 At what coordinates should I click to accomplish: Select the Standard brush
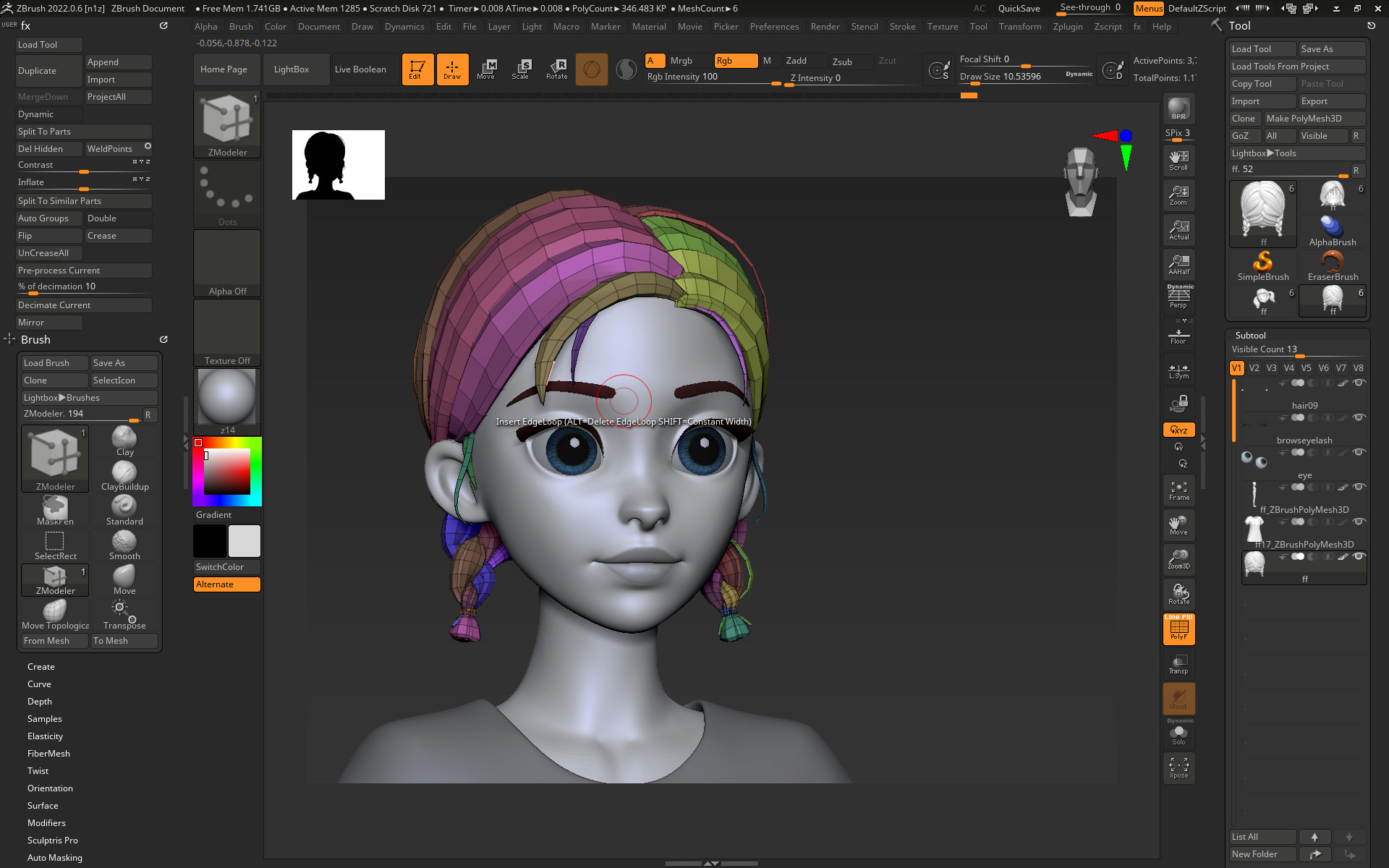click(x=124, y=511)
